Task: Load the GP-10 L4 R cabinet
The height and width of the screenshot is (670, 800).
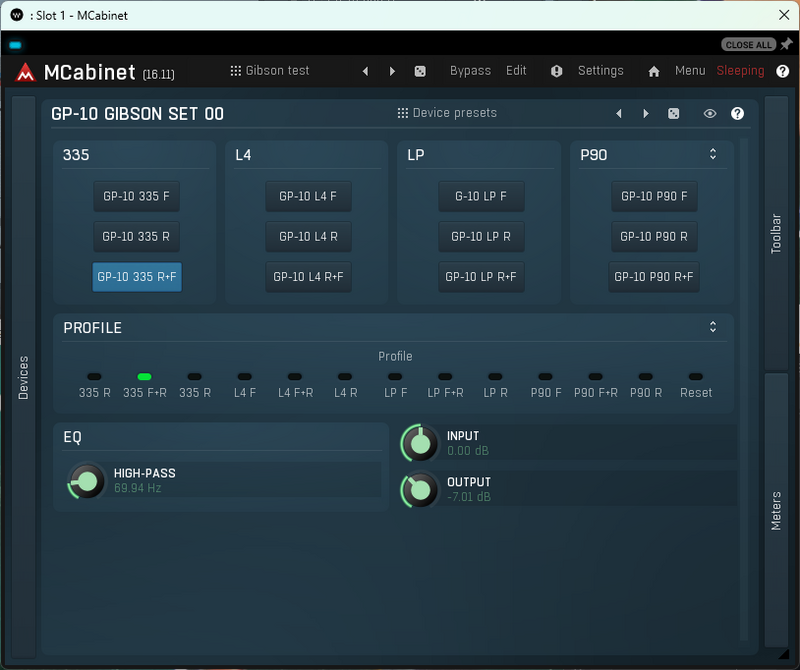Action: coord(308,236)
